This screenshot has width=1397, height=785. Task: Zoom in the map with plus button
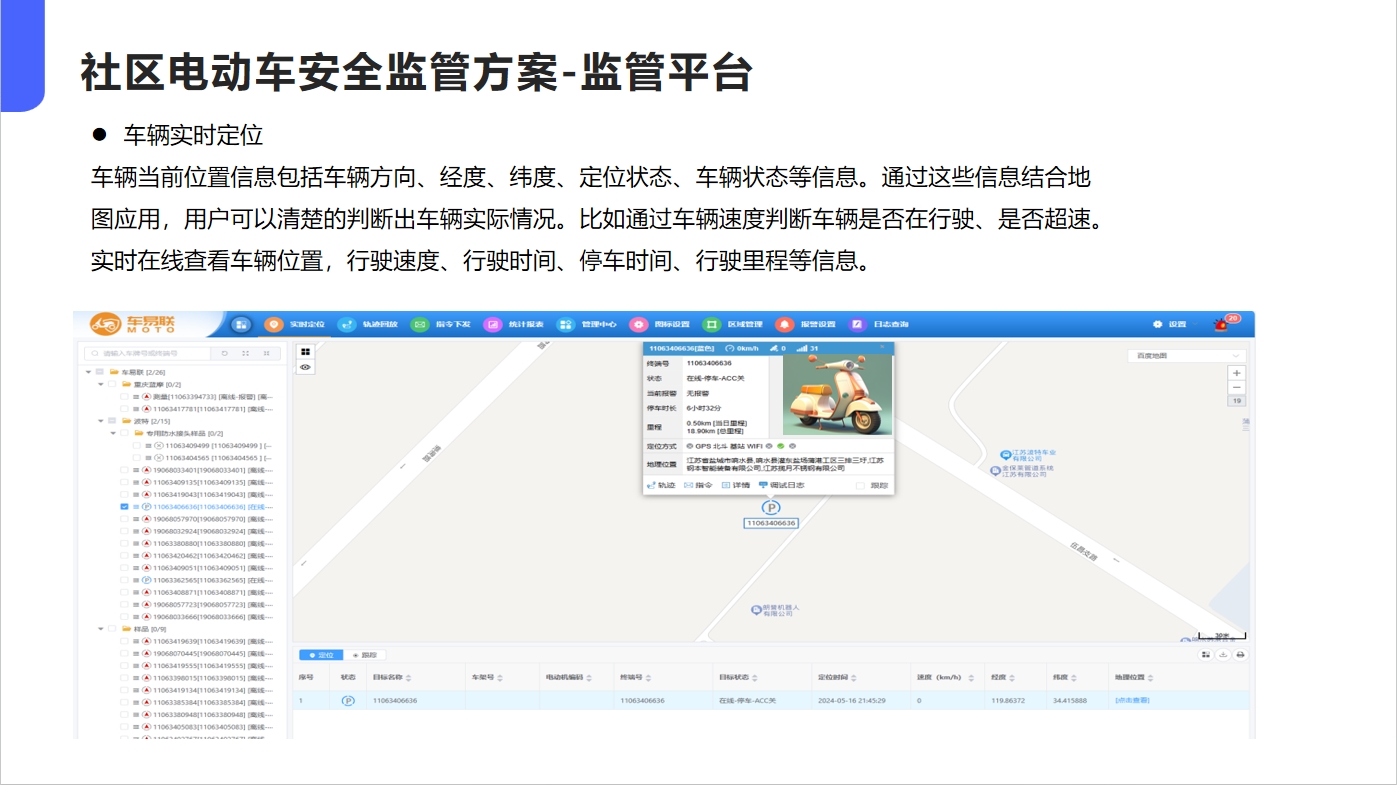[x=1237, y=373]
